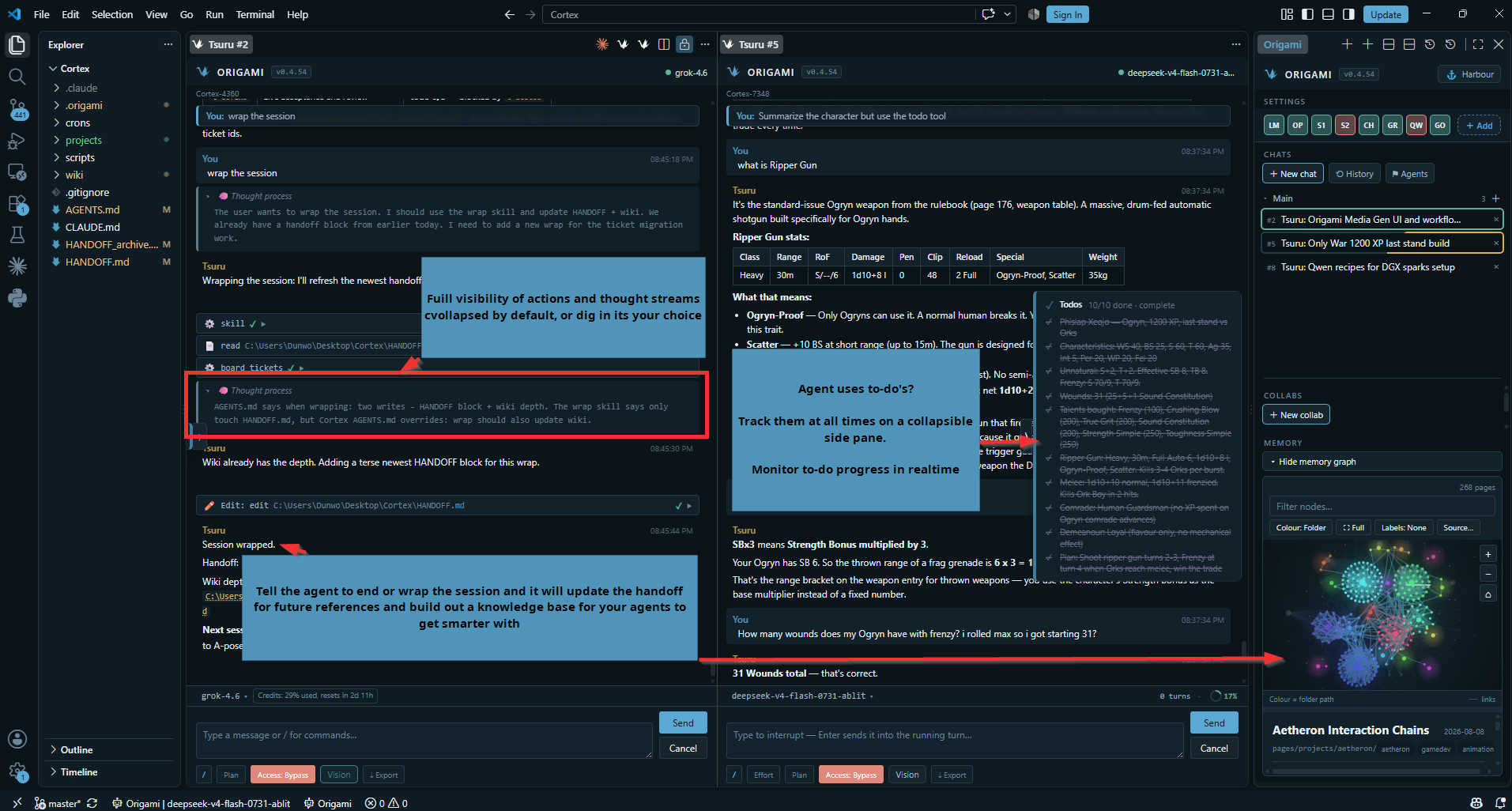1512x811 pixels.
Task: Open the Manage gear in activity bar
Action: [x=17, y=771]
